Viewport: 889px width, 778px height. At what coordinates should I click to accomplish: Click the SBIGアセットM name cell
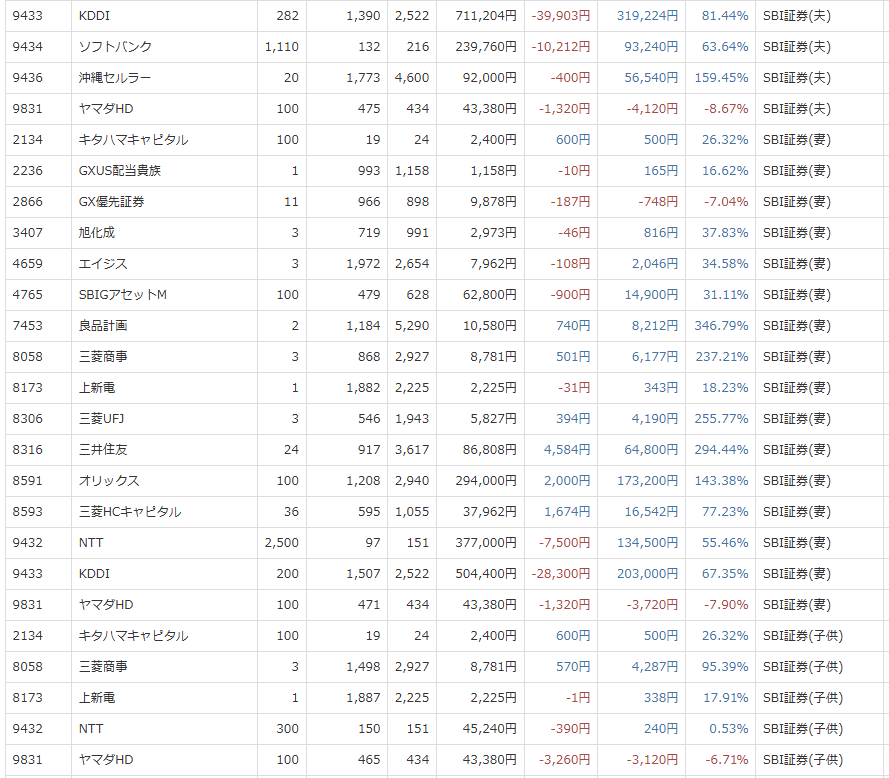point(122,295)
